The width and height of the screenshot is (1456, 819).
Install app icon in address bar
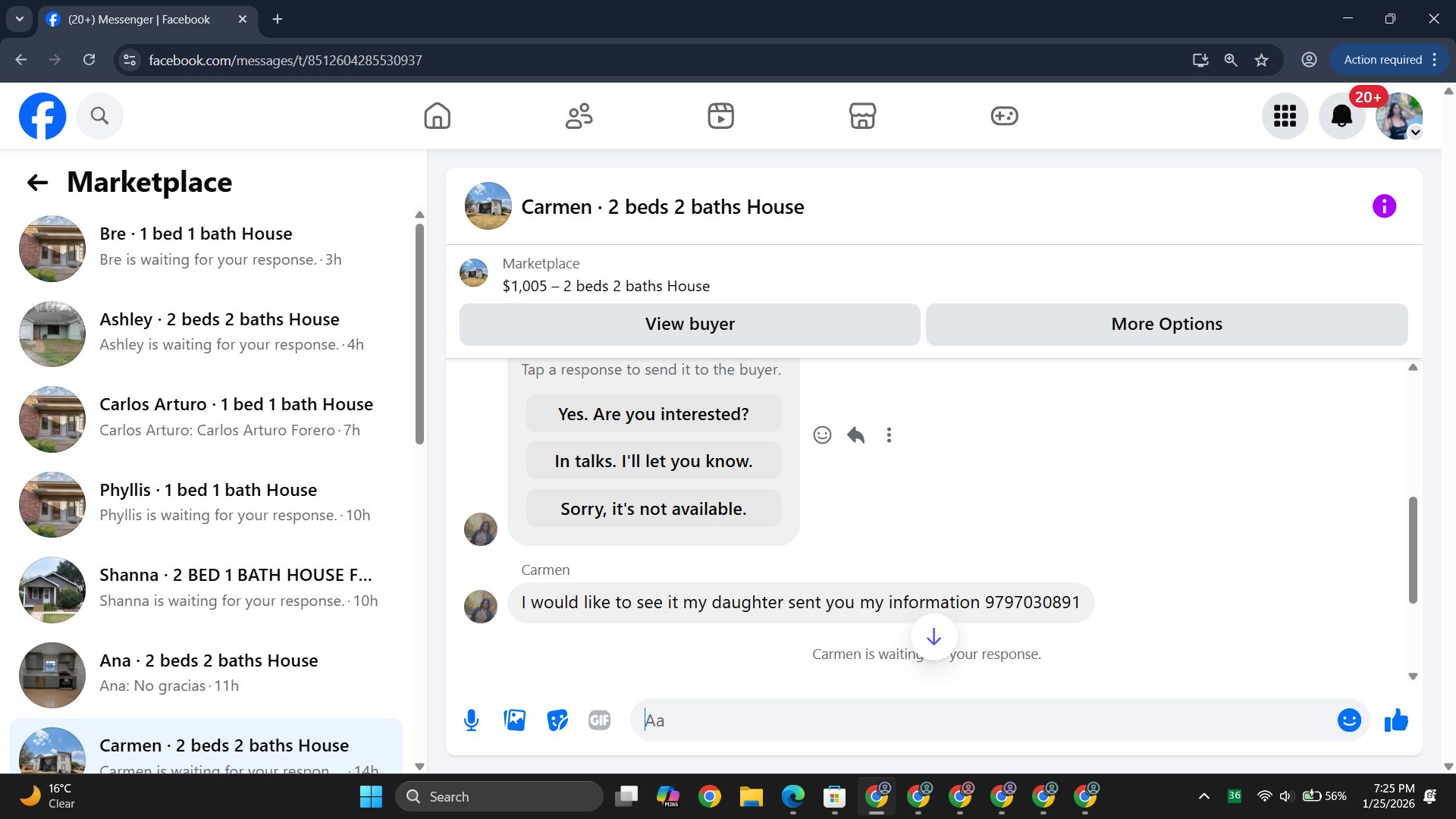click(1200, 60)
